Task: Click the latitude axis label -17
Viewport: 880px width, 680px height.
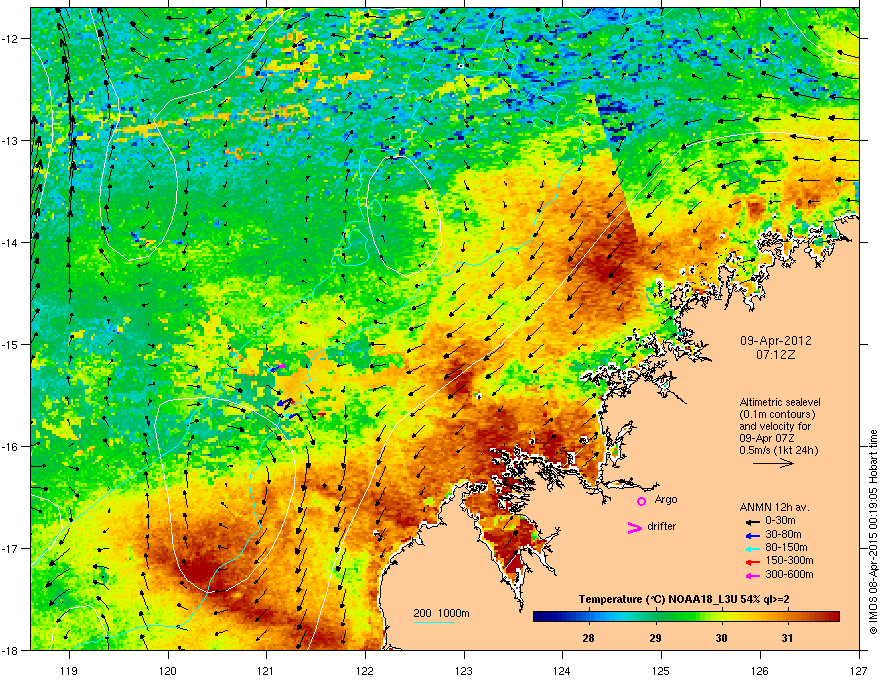Action: [10, 548]
